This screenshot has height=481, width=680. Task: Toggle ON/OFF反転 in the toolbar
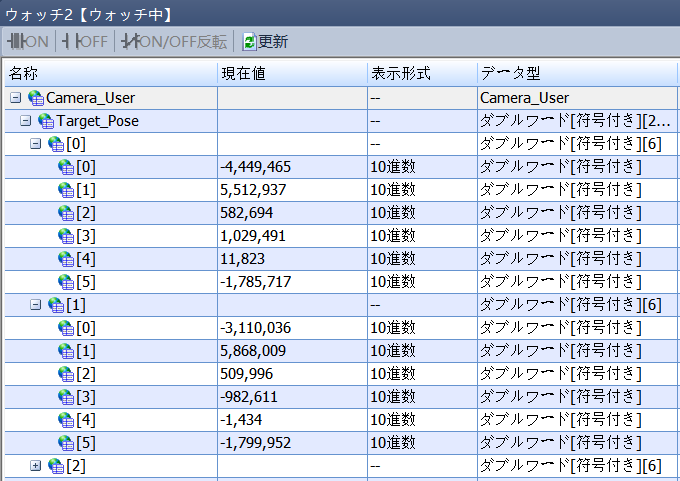[x=174, y=42]
